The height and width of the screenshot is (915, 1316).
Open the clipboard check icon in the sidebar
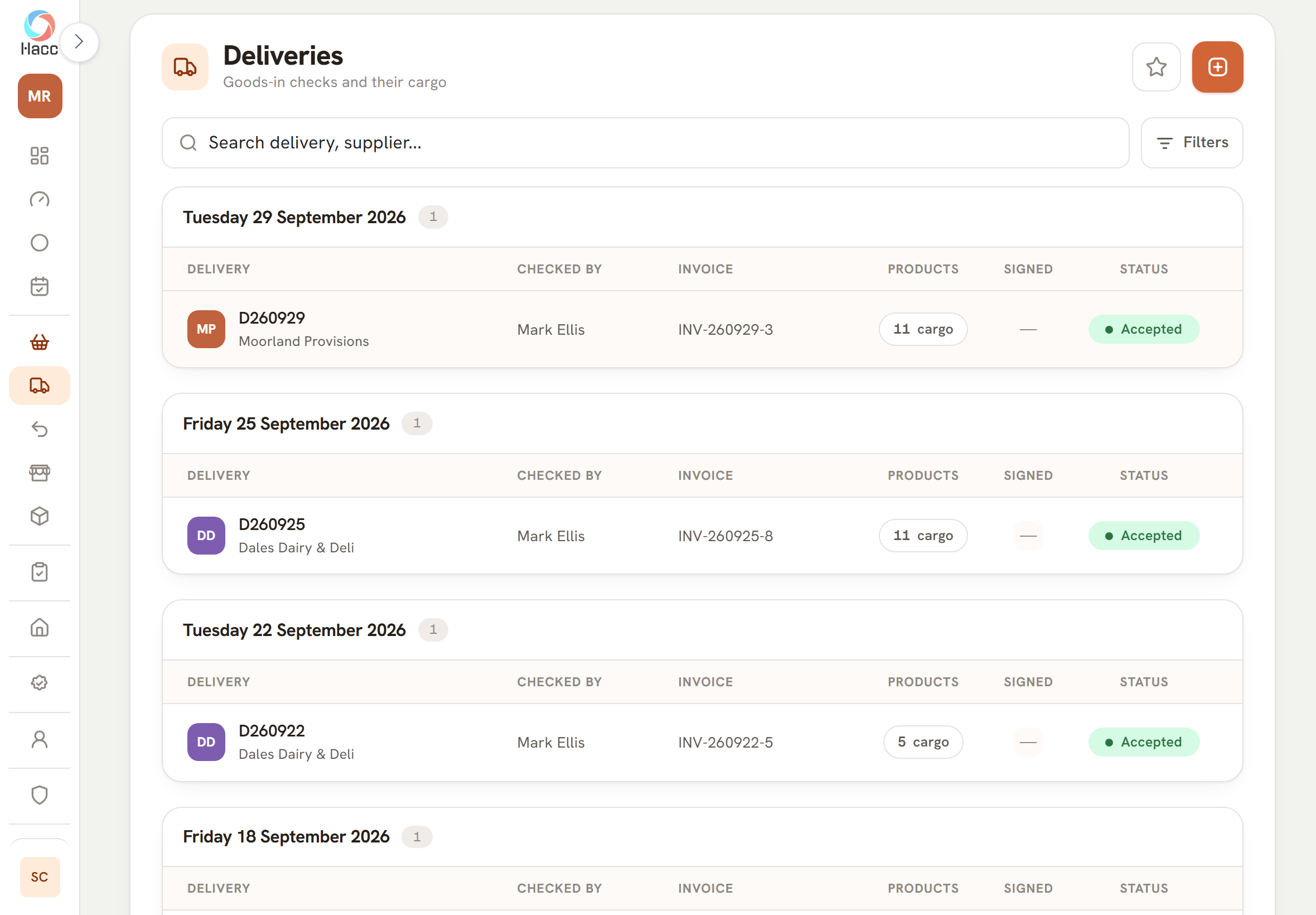[x=40, y=571]
